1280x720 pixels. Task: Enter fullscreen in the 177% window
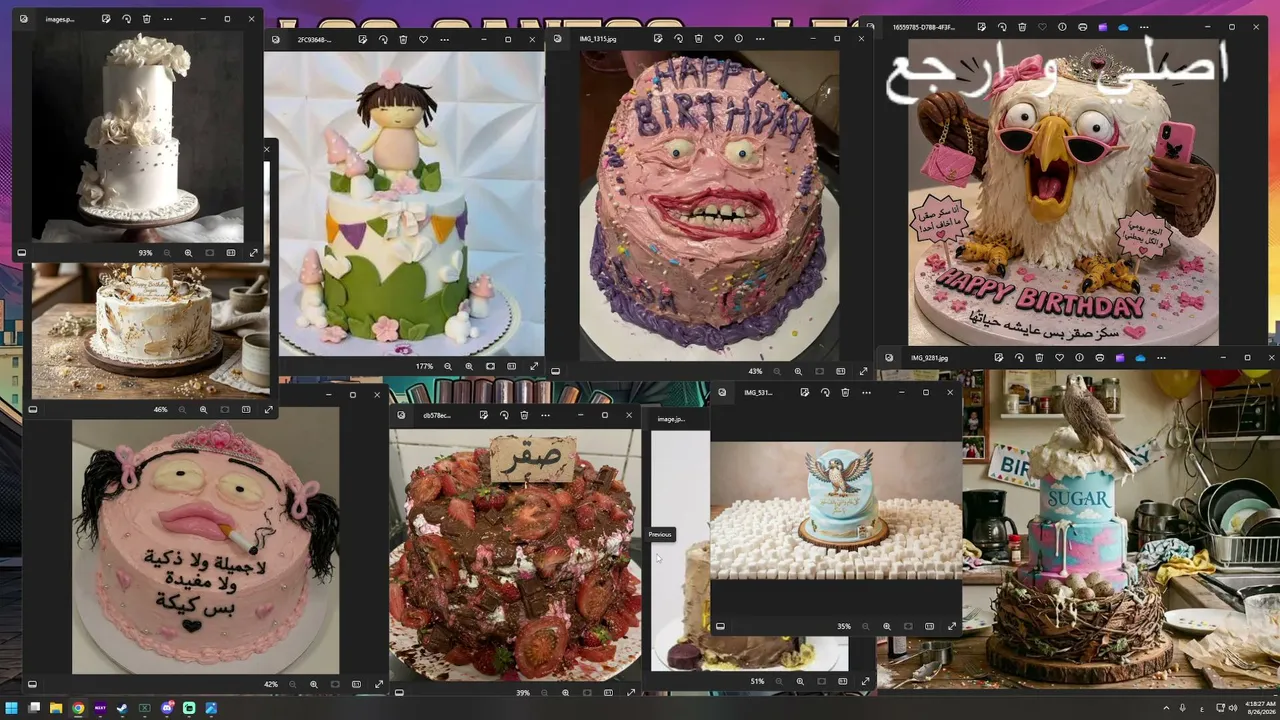click(x=534, y=366)
